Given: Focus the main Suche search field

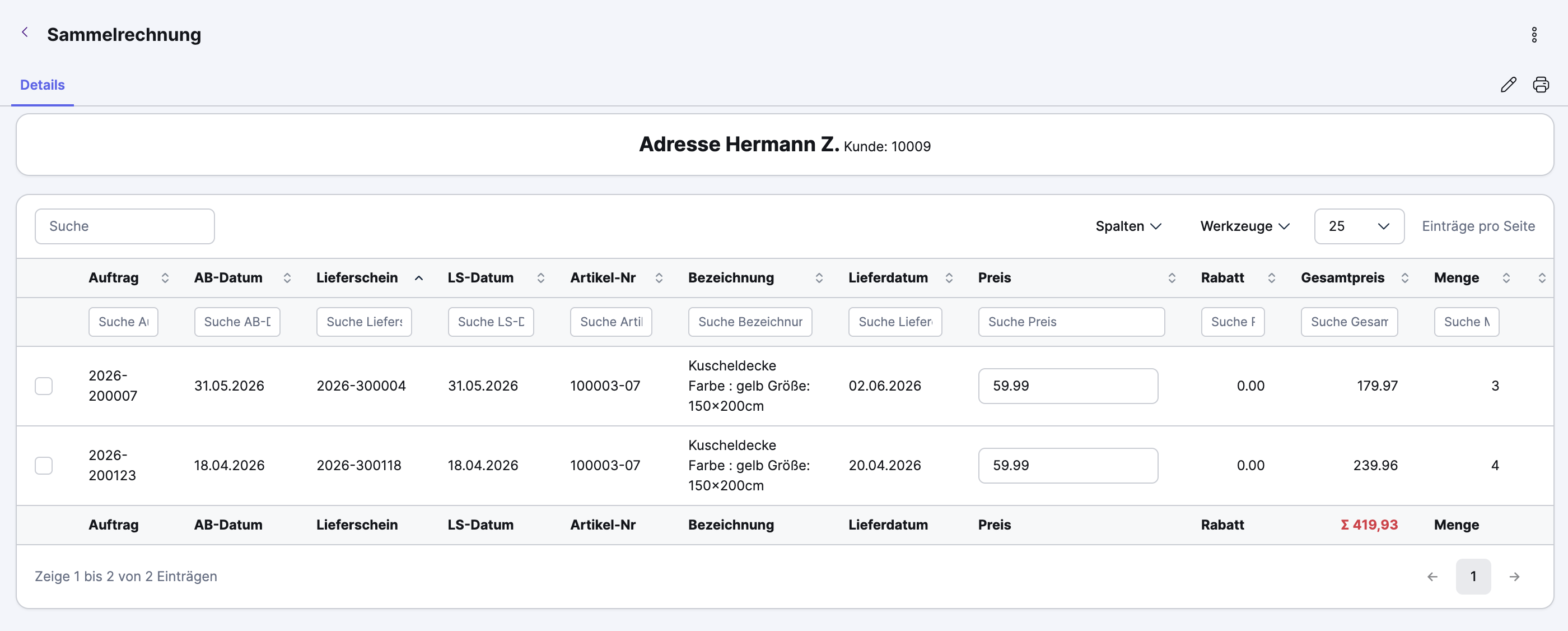Looking at the screenshot, I should pos(125,226).
